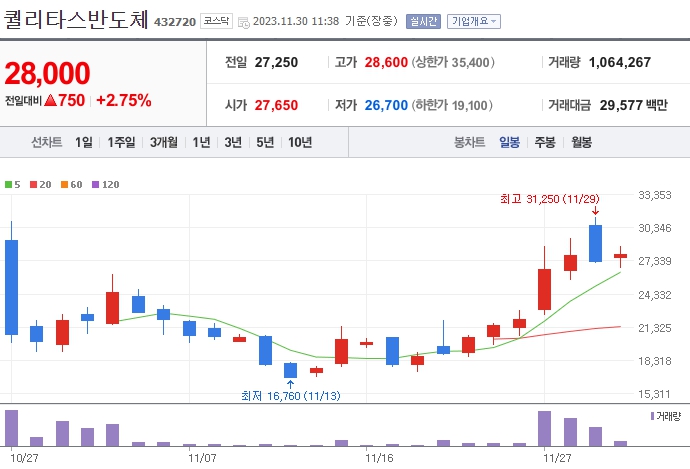Screen dimensions: 690x469
Task: Click the 33,353 price axis label
Action: click(x=655, y=195)
